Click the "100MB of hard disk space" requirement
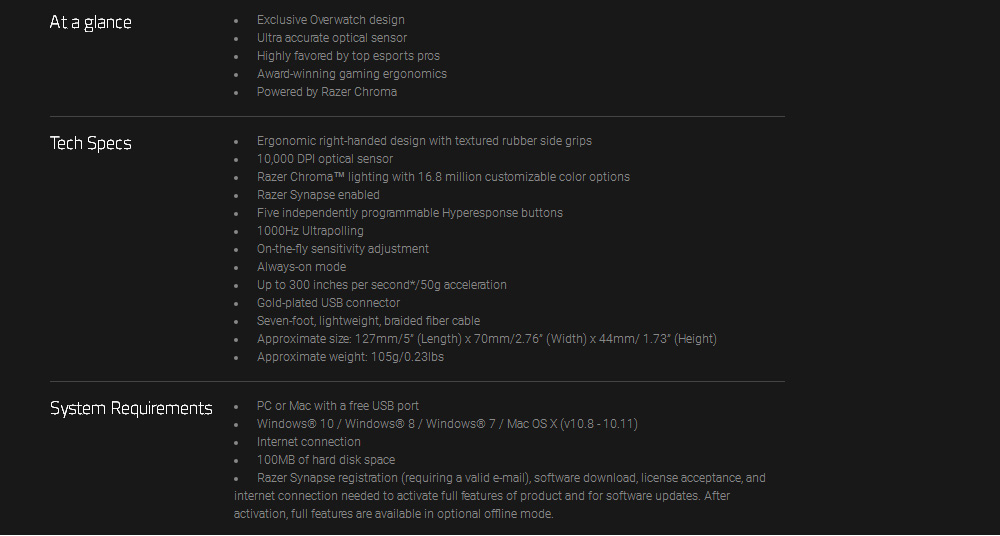Viewport: 1000px width, 536px height. click(x=325, y=460)
